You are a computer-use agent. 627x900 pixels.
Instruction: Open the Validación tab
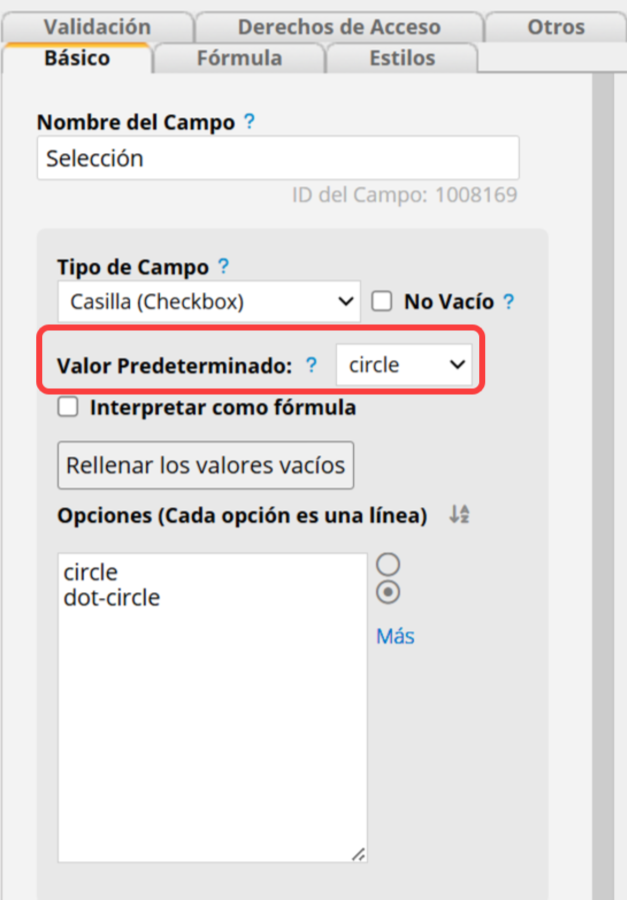point(98,27)
